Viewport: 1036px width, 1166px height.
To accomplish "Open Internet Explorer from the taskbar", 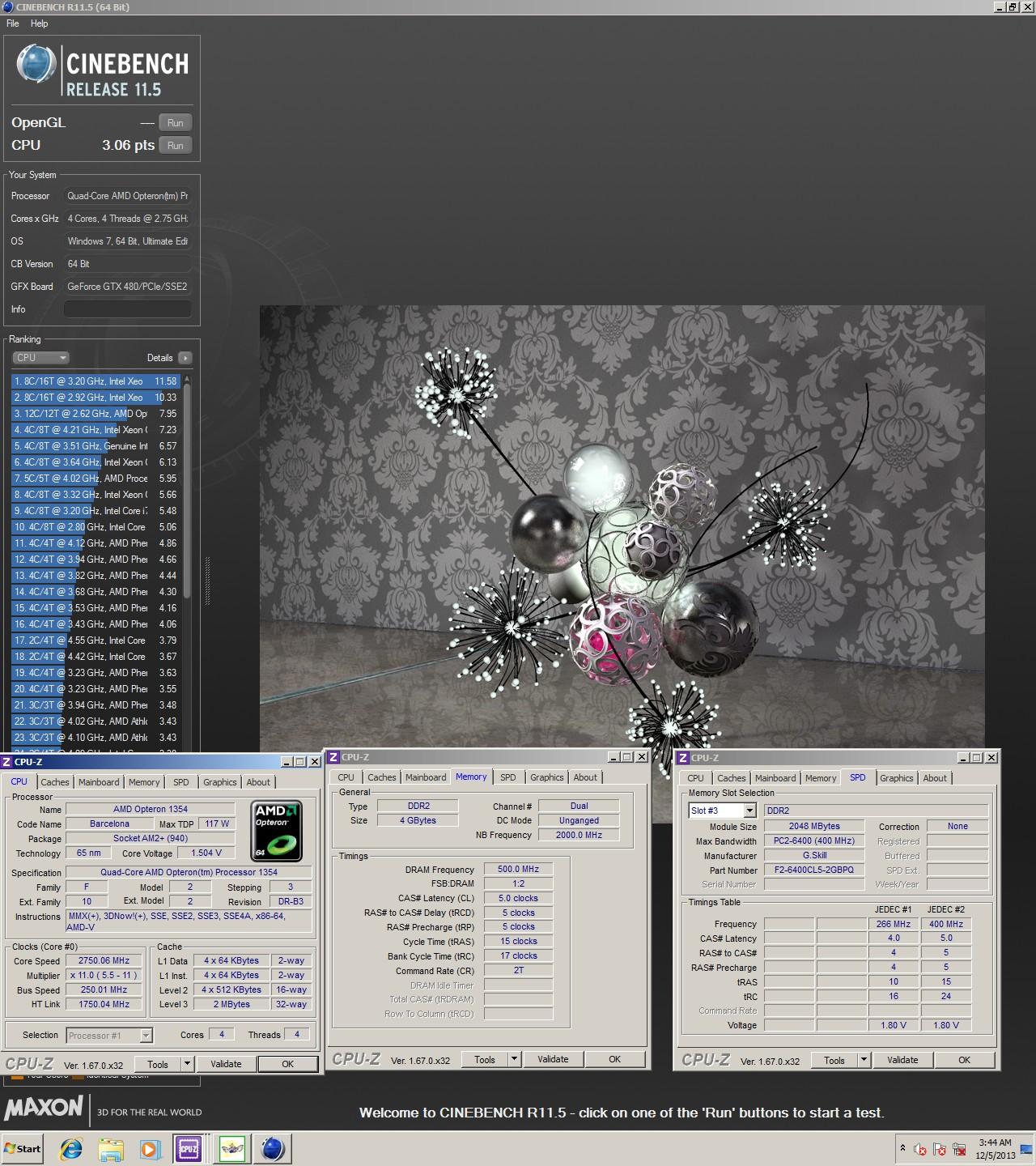I will point(71,1148).
